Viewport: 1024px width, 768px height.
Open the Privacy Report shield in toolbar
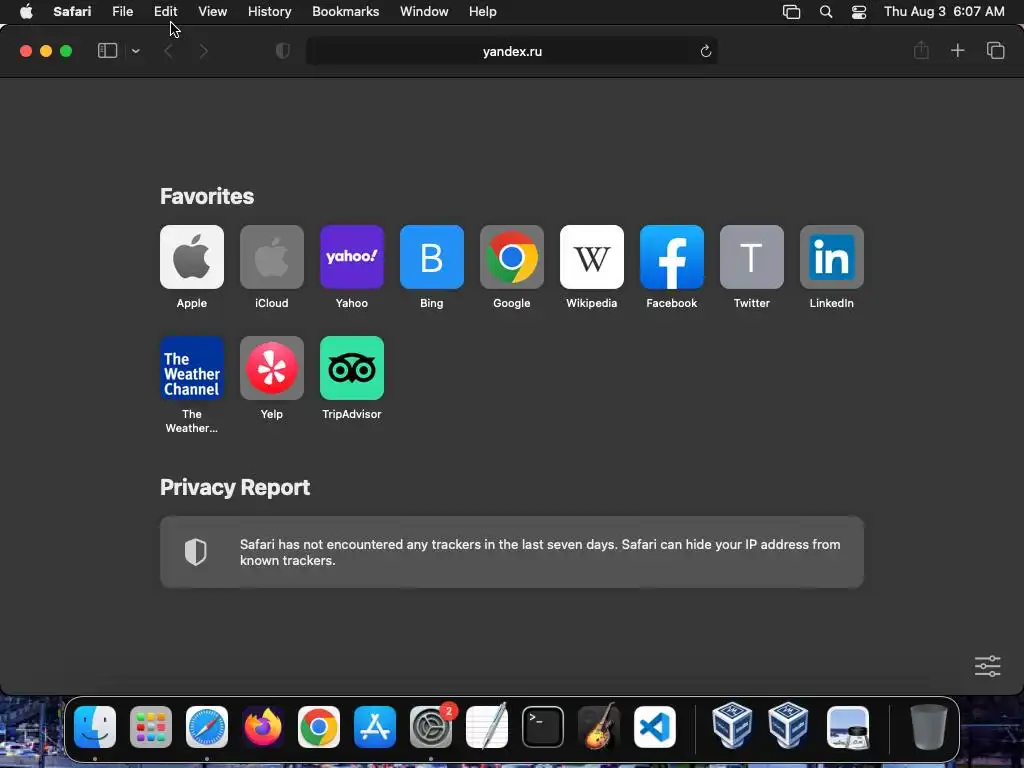[x=283, y=51]
